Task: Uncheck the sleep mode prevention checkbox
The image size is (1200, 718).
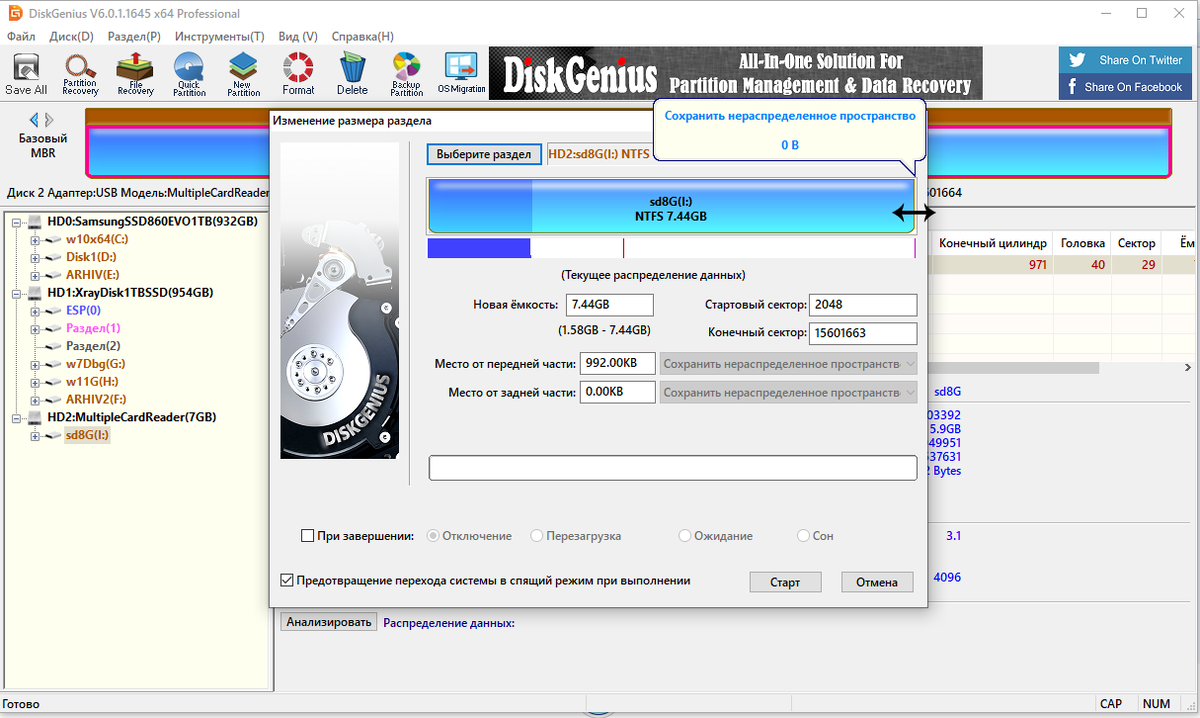Action: pos(287,580)
